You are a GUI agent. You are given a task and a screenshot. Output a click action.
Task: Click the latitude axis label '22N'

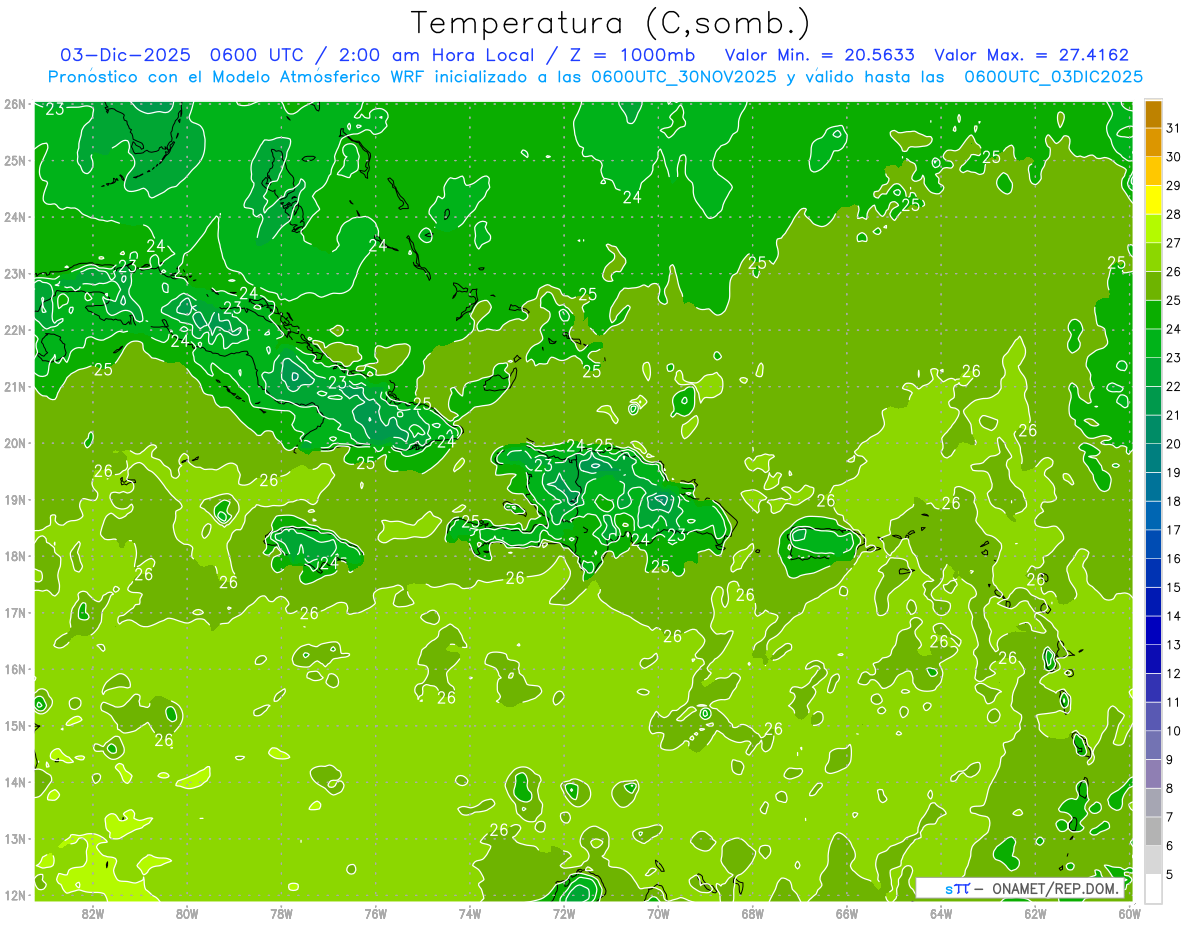(x=14, y=330)
